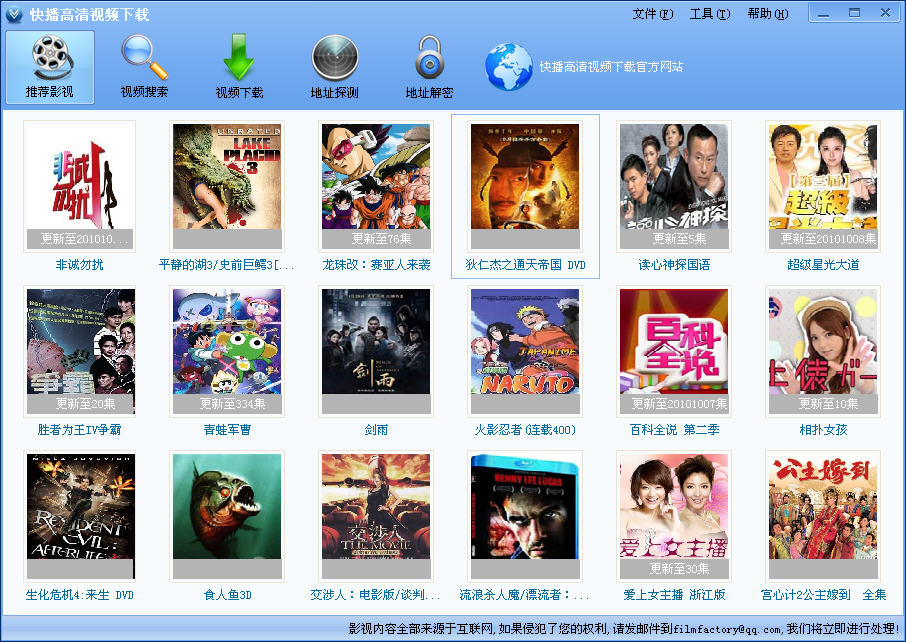Click the 食人鱼3D title link
Viewport: 906px width, 642px height.
[x=227, y=595]
